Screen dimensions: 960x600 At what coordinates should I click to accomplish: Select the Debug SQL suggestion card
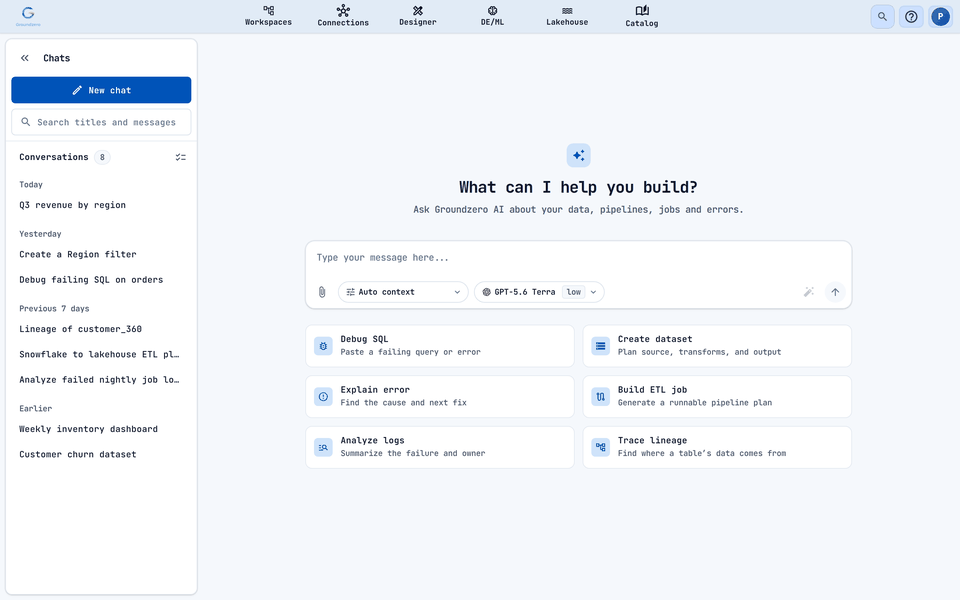[440, 346]
